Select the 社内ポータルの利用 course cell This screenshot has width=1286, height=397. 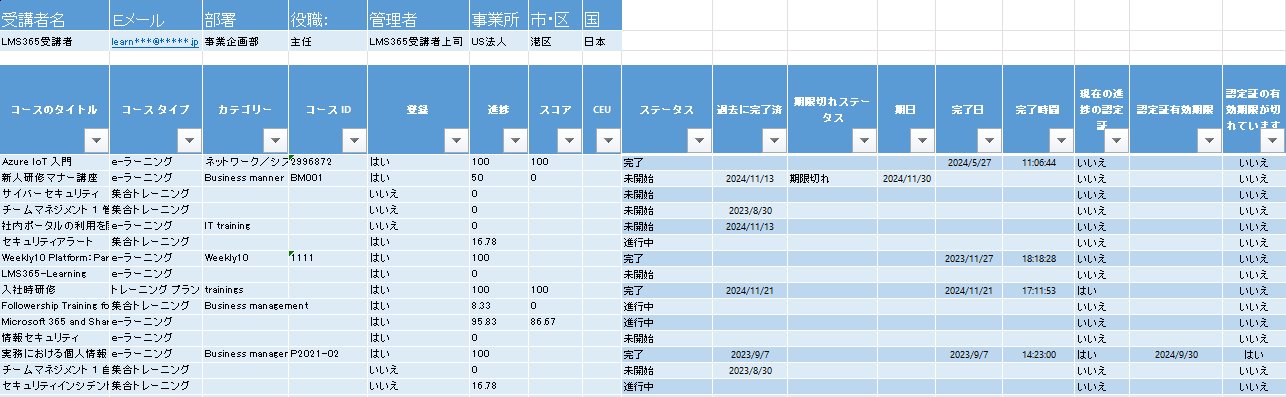coord(54,225)
